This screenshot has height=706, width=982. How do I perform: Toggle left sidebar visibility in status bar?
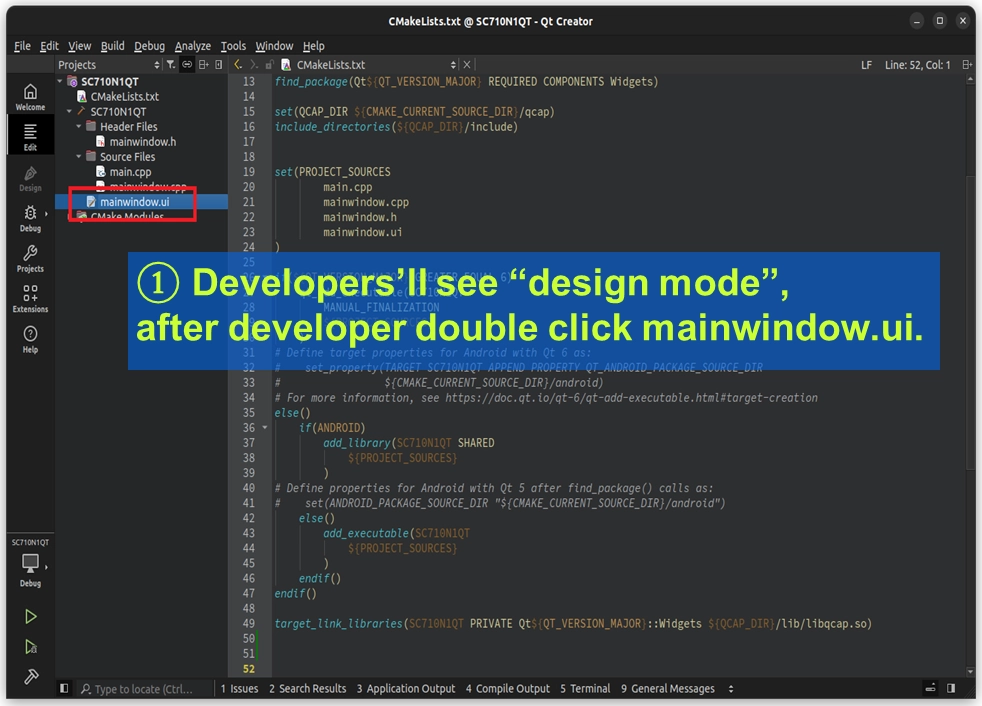point(65,688)
